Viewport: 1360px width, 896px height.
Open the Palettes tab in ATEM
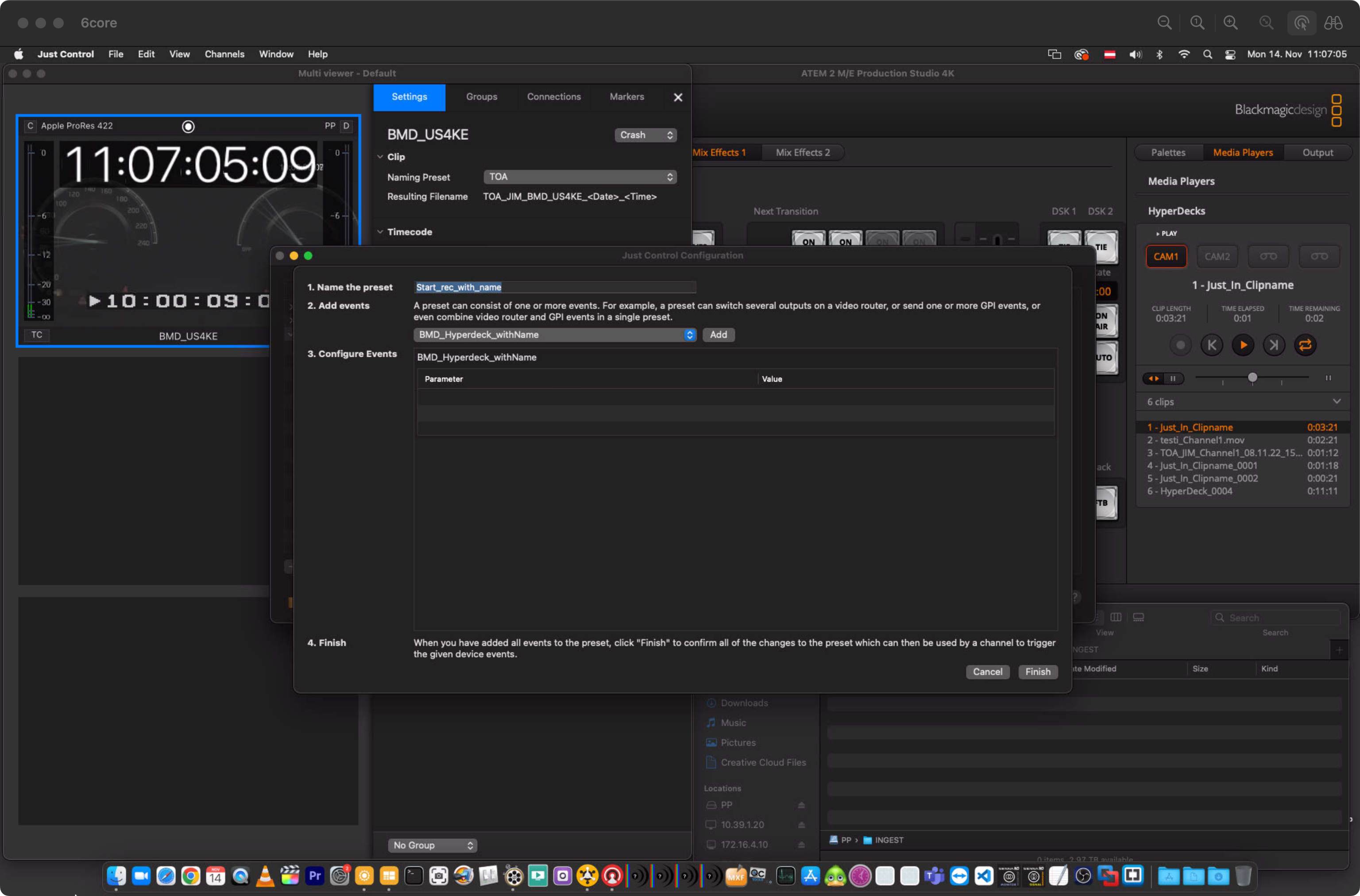pyautogui.click(x=1168, y=153)
